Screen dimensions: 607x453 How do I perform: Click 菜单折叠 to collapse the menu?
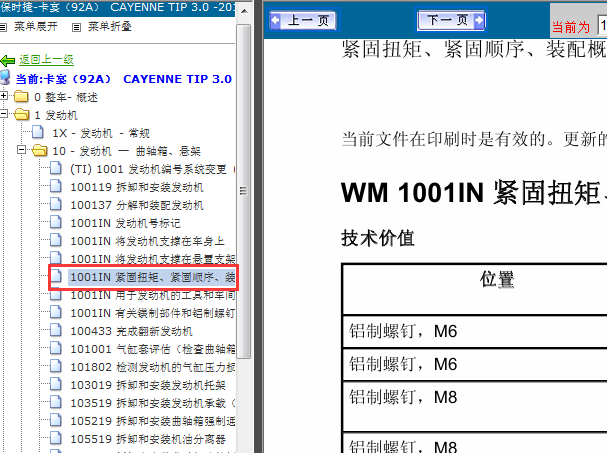110,26
